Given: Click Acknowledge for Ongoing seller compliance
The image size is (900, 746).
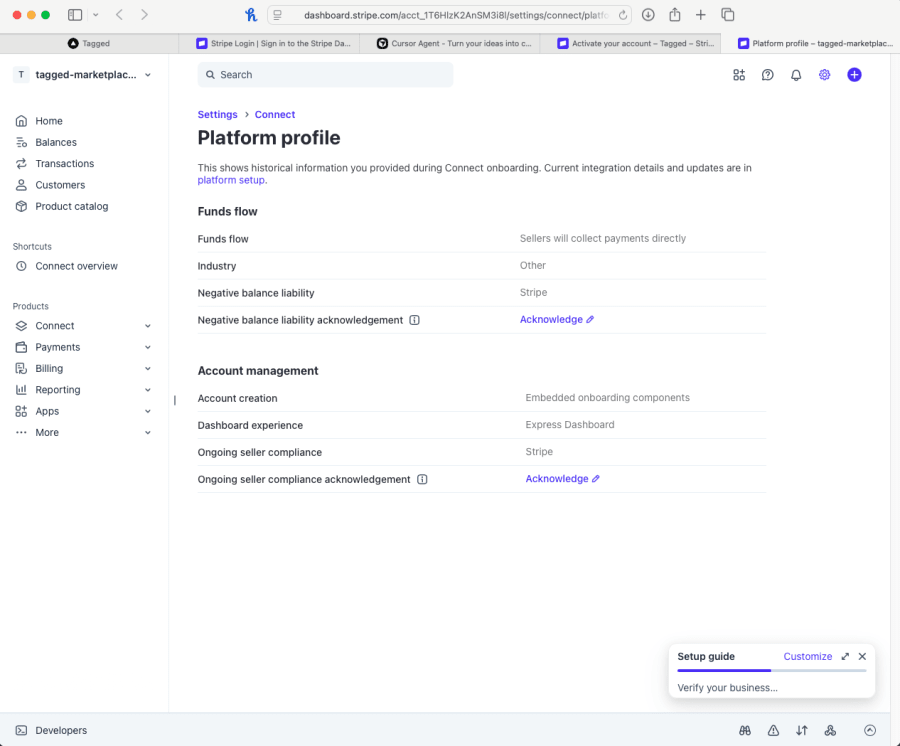Looking at the screenshot, I should [562, 479].
